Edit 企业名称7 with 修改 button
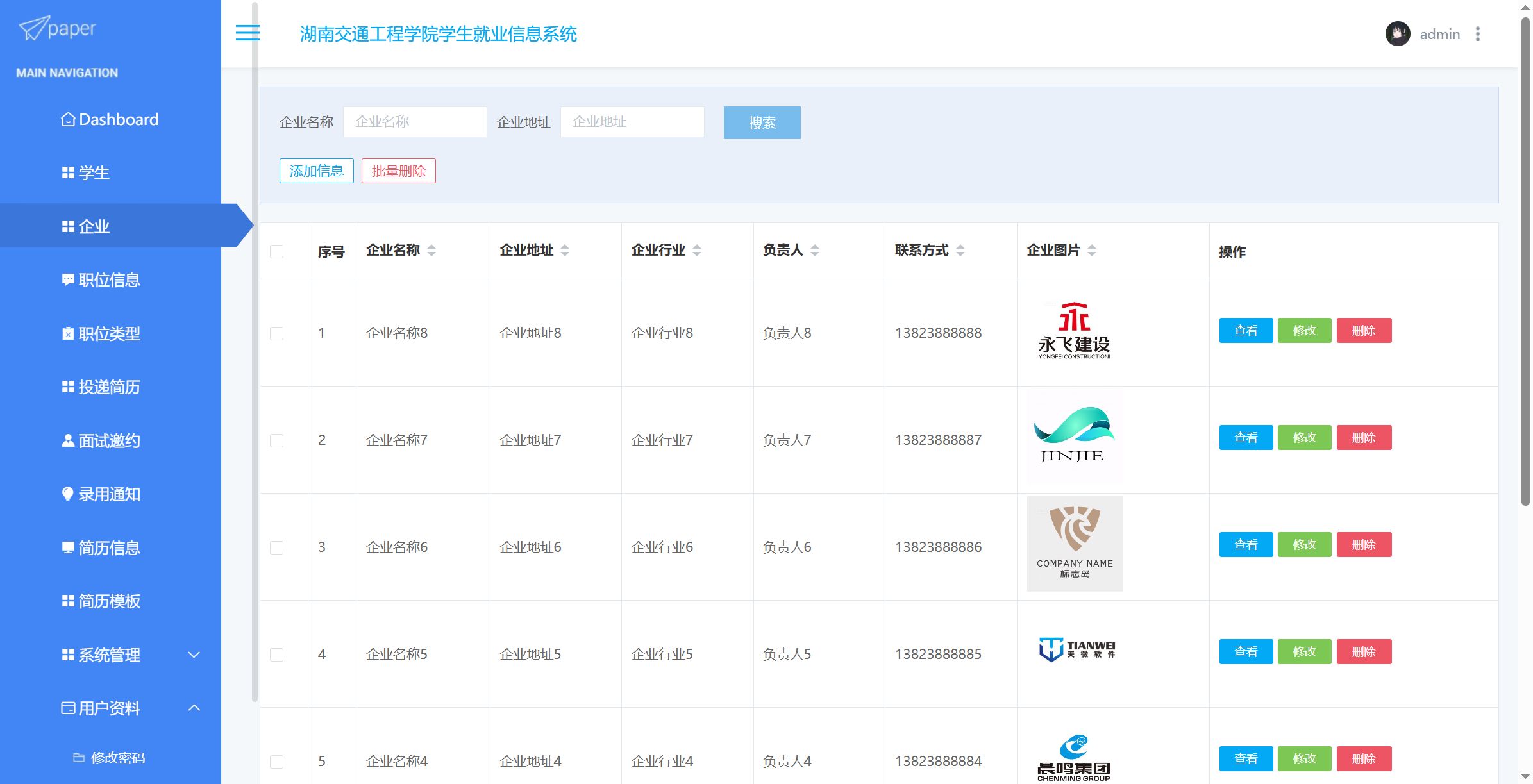Image resolution: width=1533 pixels, height=784 pixels. [1305, 438]
